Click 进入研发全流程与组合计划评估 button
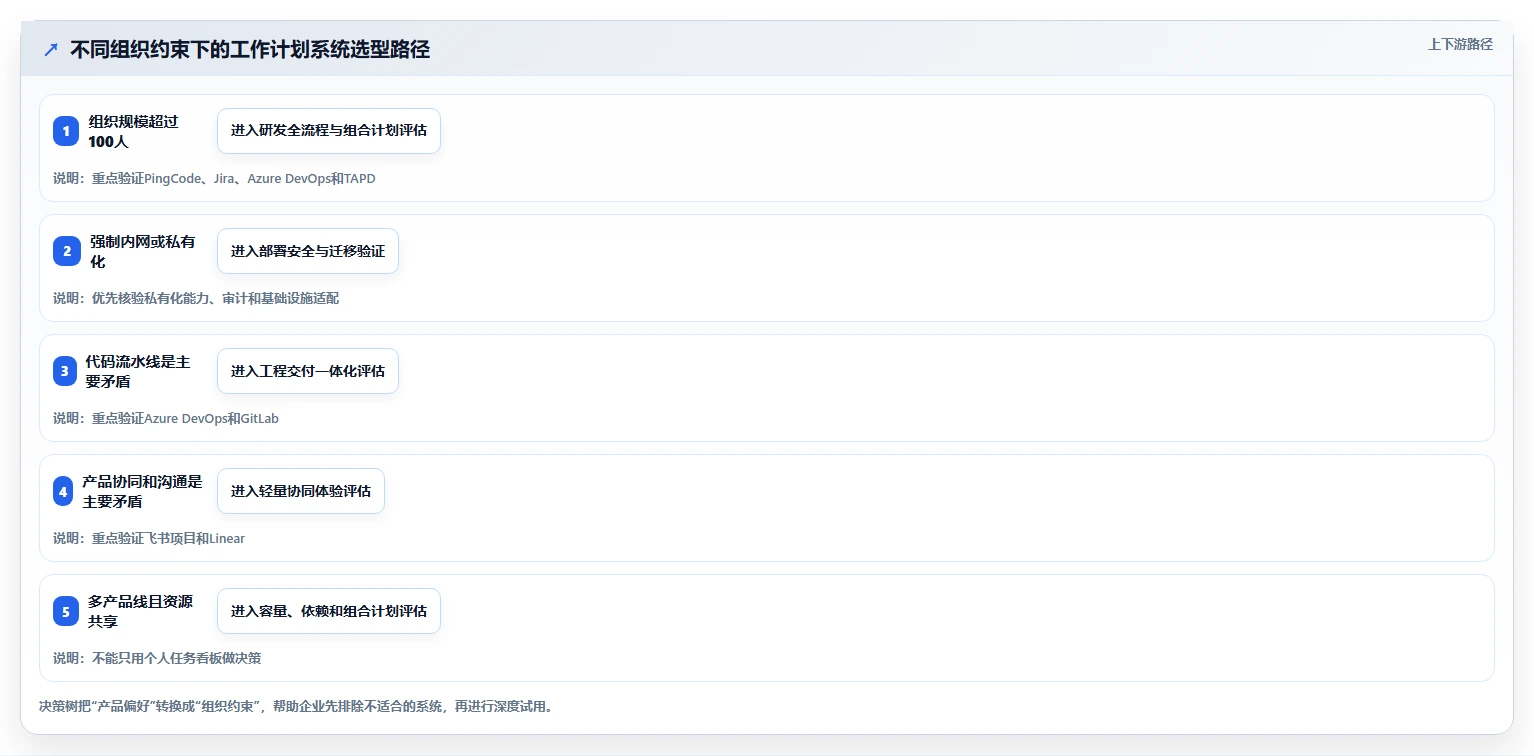The height and width of the screenshot is (756, 1534). (329, 131)
